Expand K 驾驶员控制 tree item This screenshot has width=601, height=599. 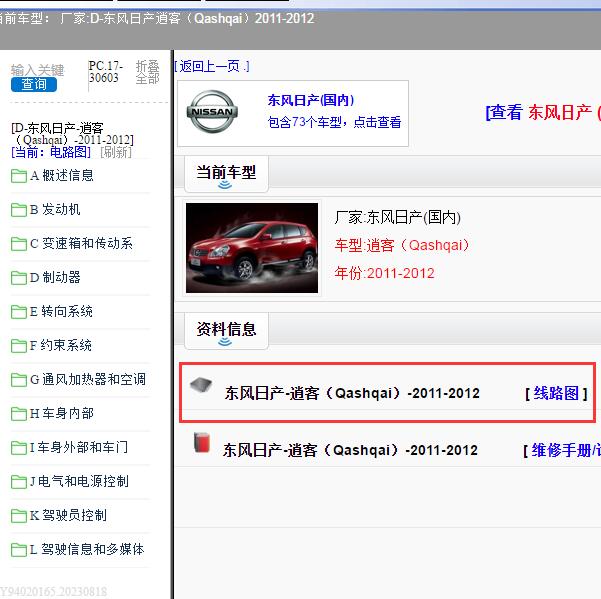click(x=68, y=515)
